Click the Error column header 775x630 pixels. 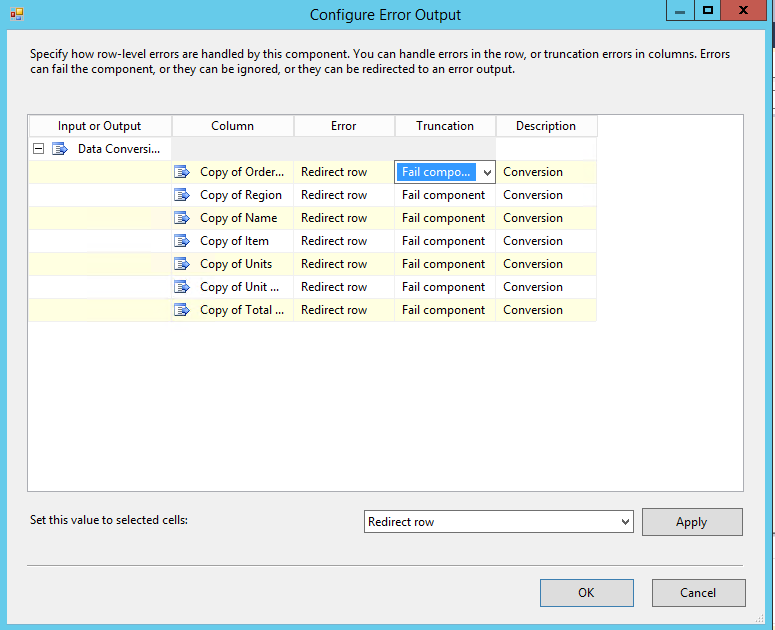[344, 126]
